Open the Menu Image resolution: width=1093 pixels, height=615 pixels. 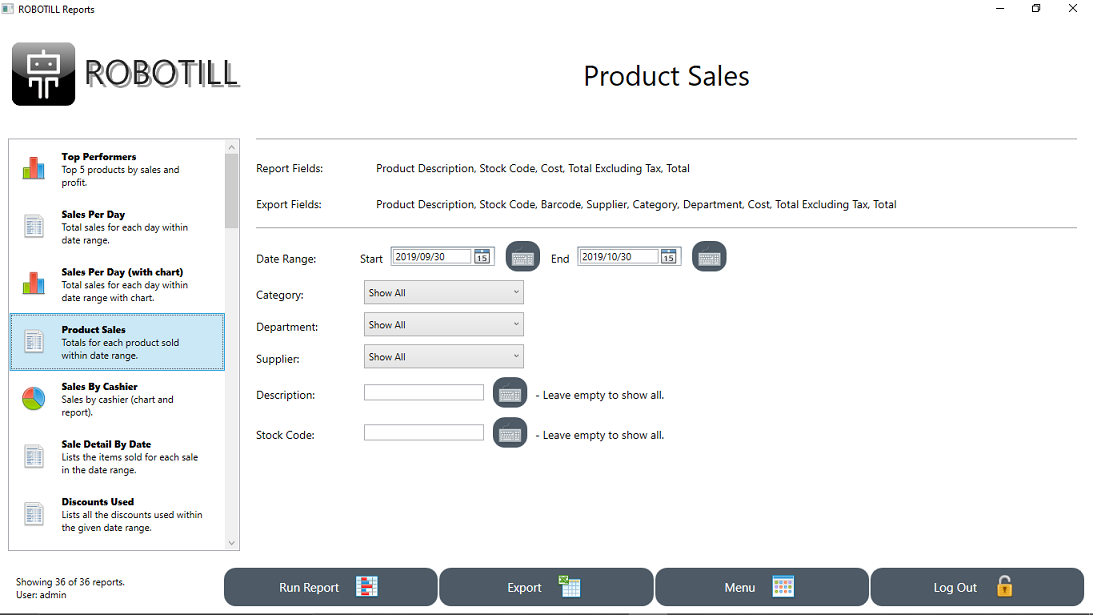point(761,587)
